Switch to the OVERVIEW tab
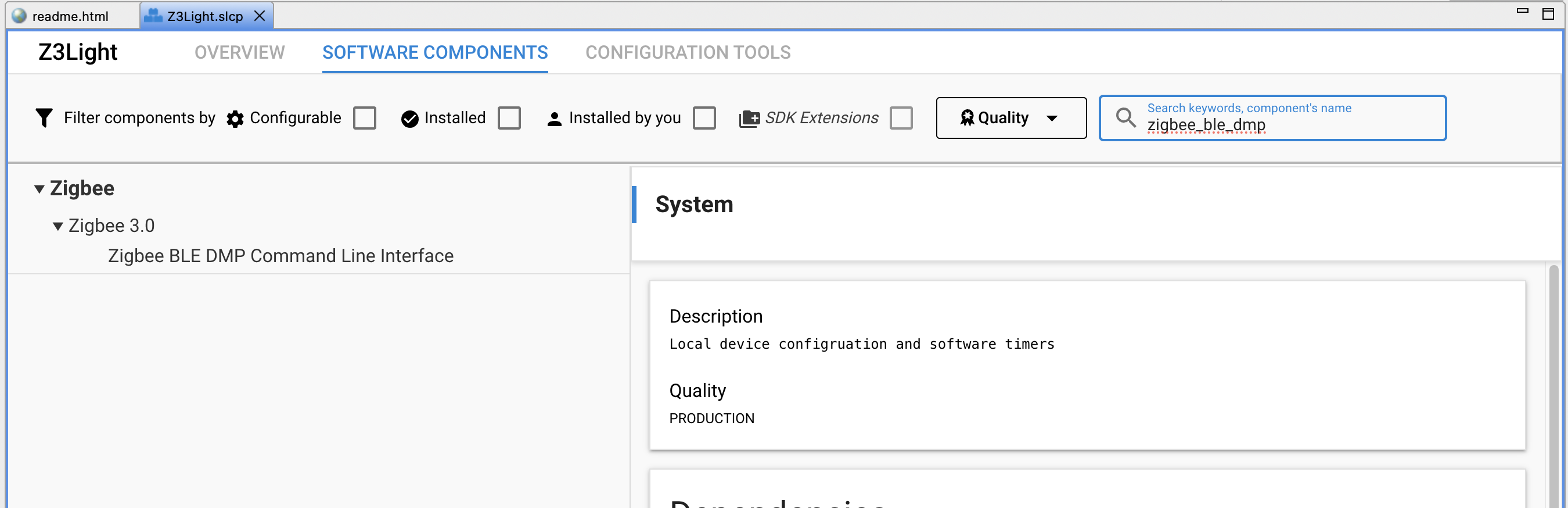The image size is (1568, 508). (x=239, y=52)
